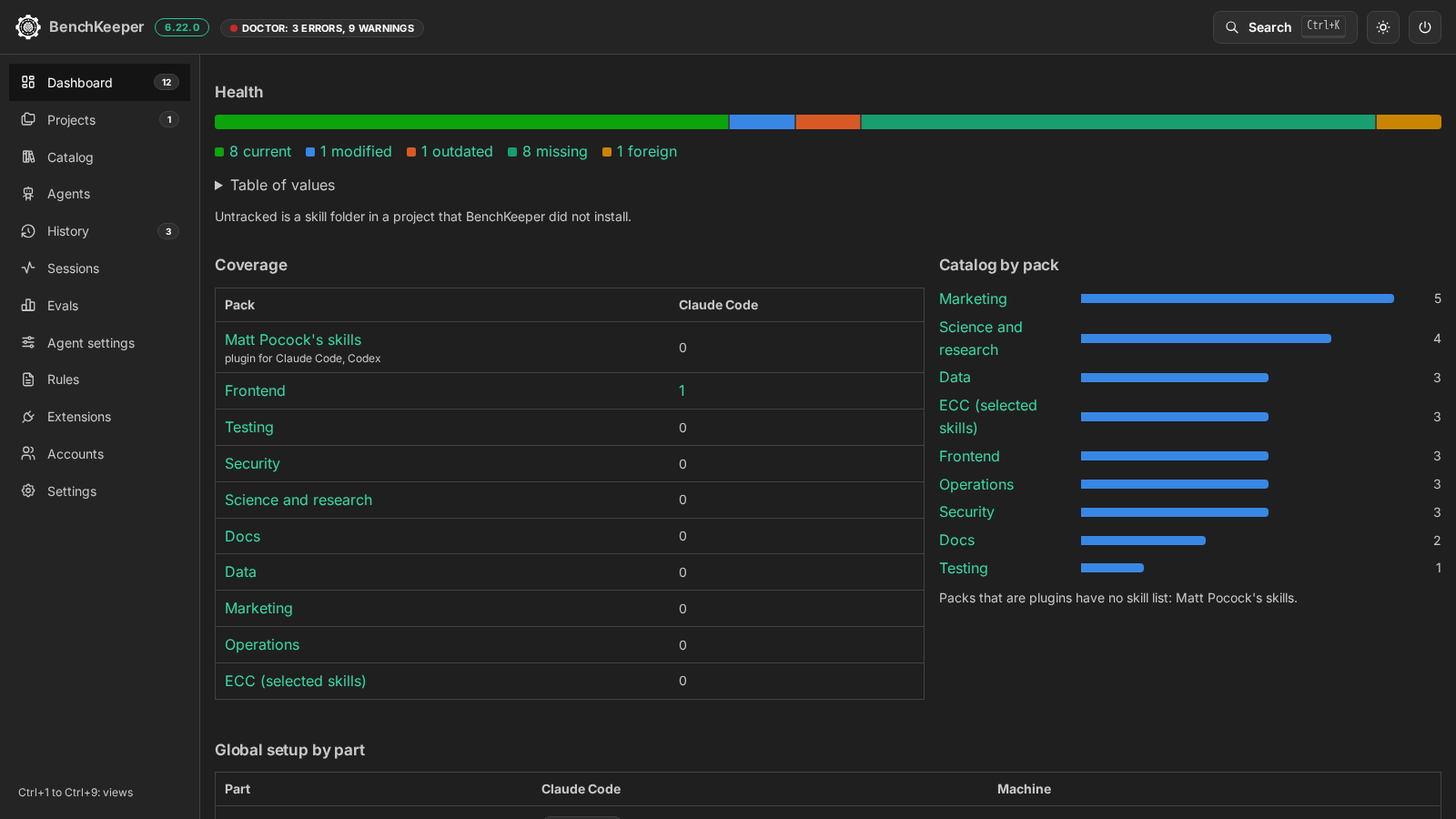This screenshot has height=819, width=1456.
Task: Click the Extensions plug icon
Action: point(28,417)
